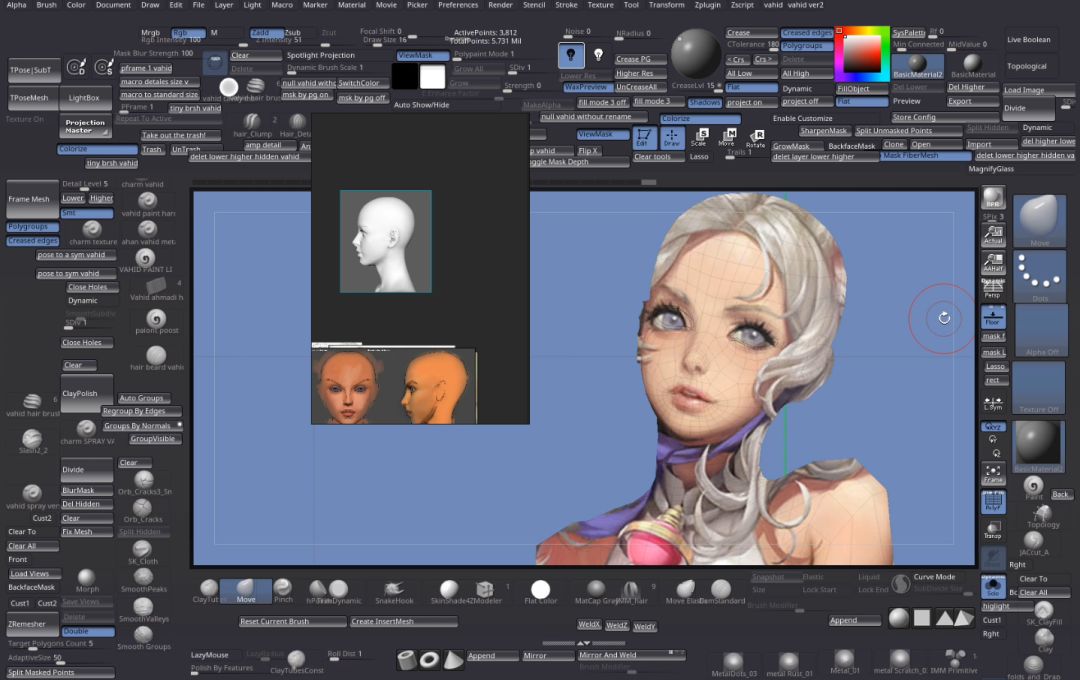Select the Draw mode icon
Image resolution: width=1080 pixels, height=680 pixels.
[672, 138]
